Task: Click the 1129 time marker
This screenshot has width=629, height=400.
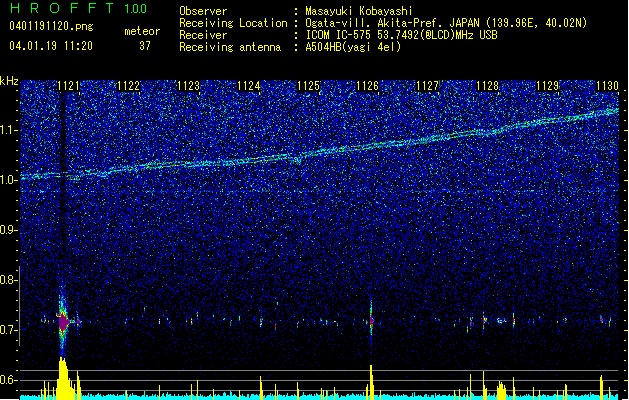Action: point(548,86)
